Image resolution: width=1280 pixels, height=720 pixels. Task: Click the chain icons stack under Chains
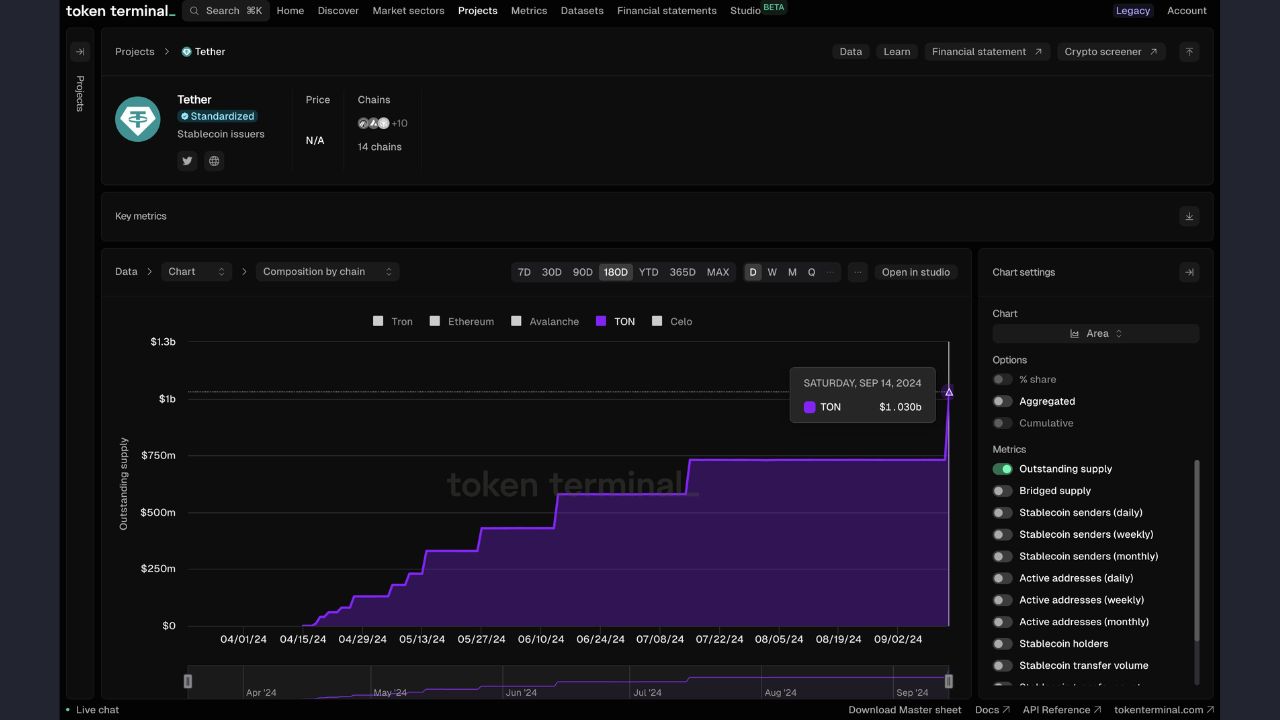pyautogui.click(x=374, y=123)
